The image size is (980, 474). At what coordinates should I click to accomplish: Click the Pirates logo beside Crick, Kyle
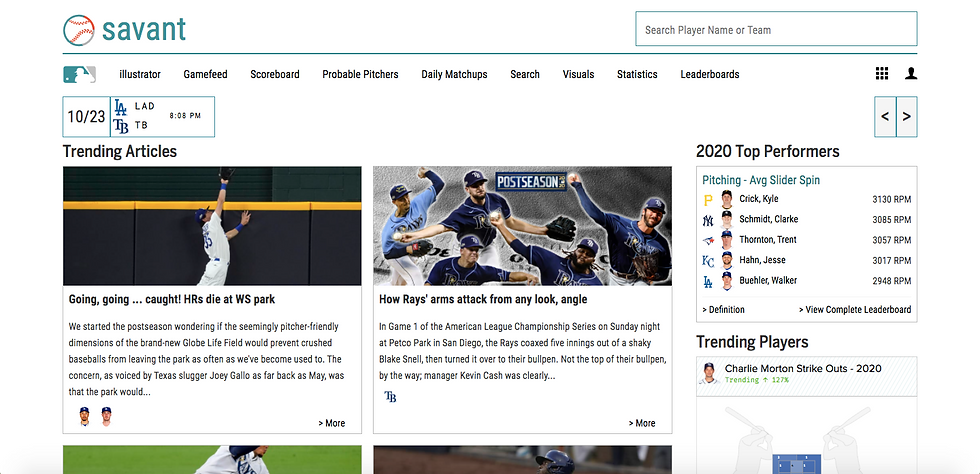(708, 200)
